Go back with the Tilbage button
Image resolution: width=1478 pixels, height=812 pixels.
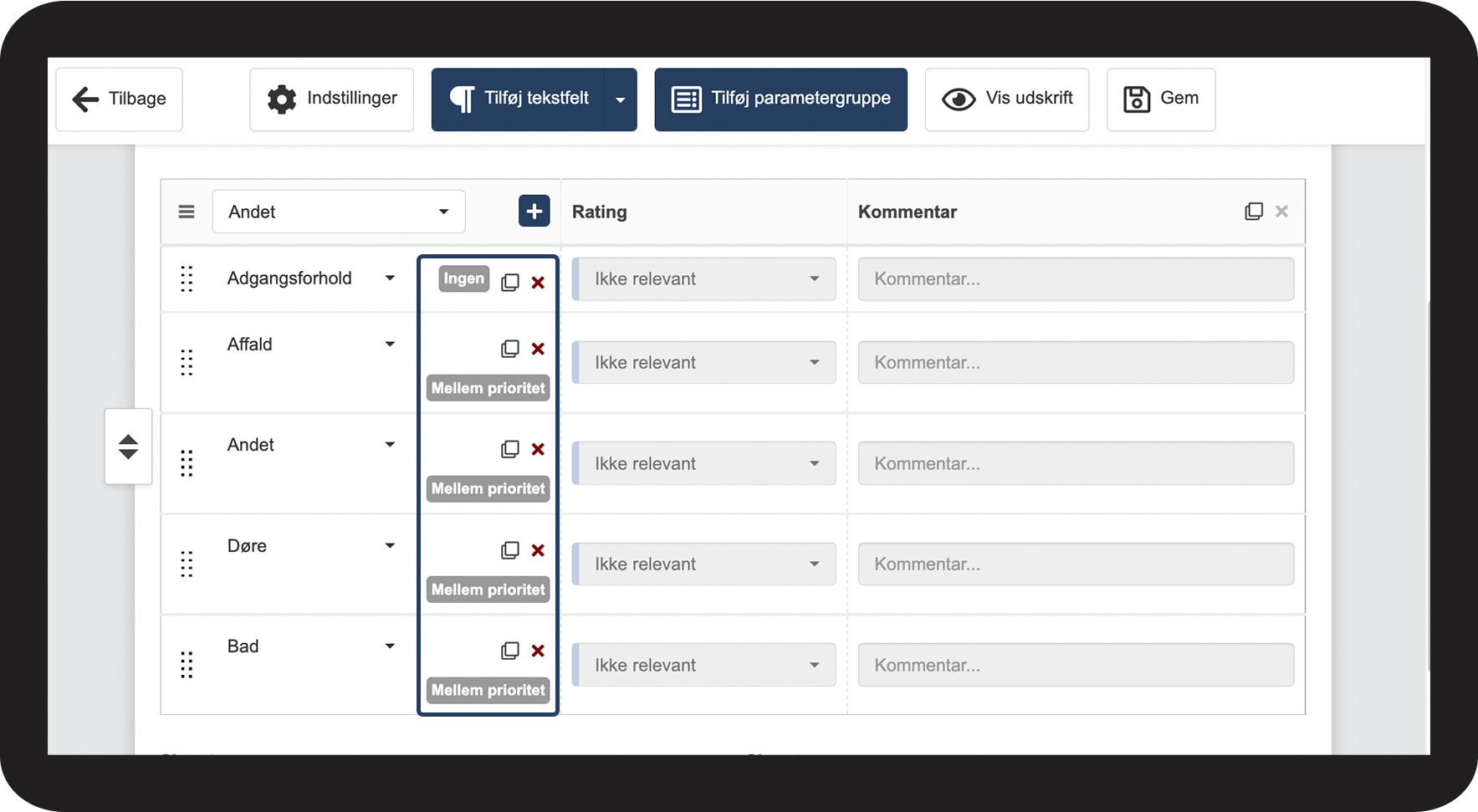pyautogui.click(x=120, y=100)
